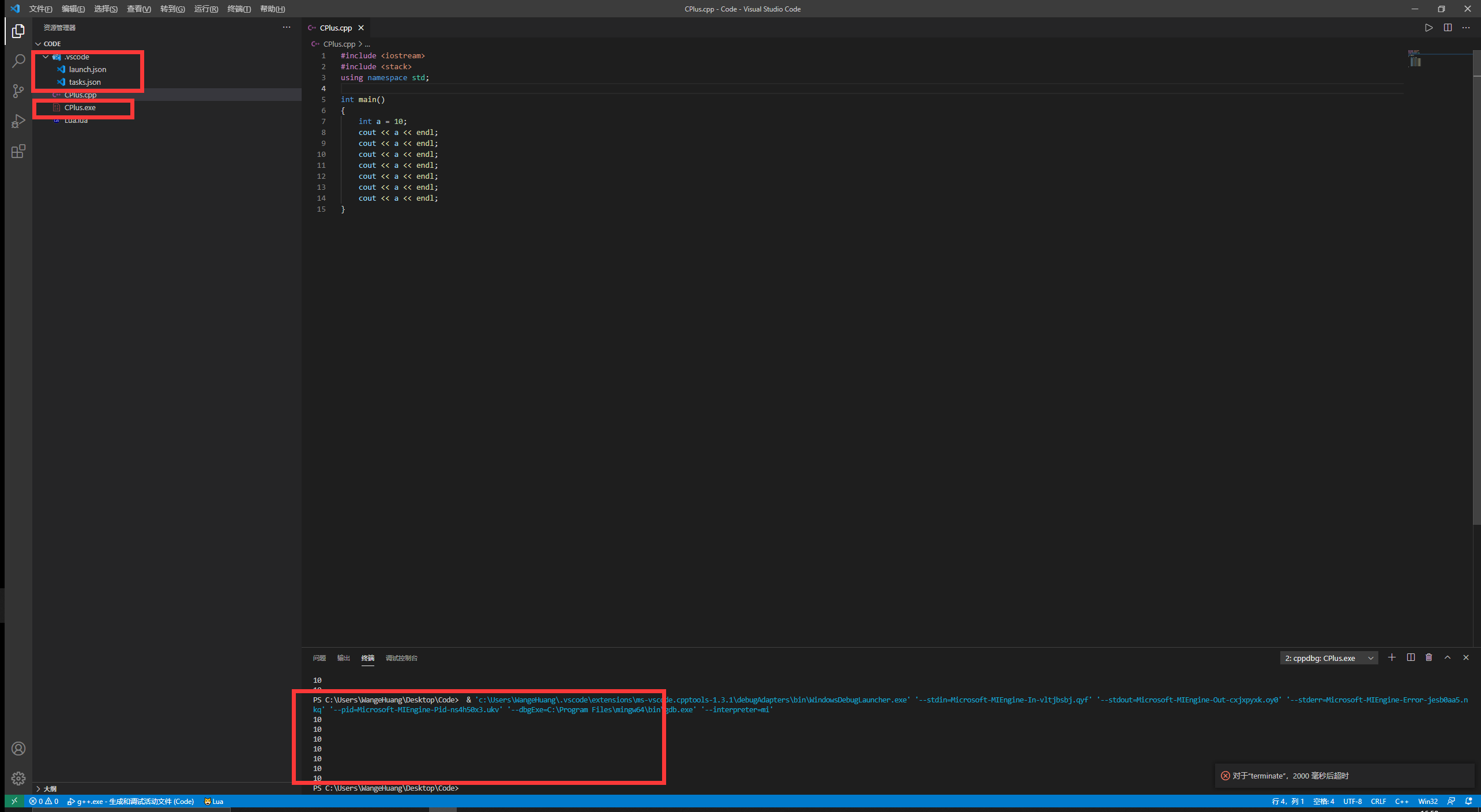Click the feedback icon in status bar
The height and width of the screenshot is (812, 1481).
1452,801
